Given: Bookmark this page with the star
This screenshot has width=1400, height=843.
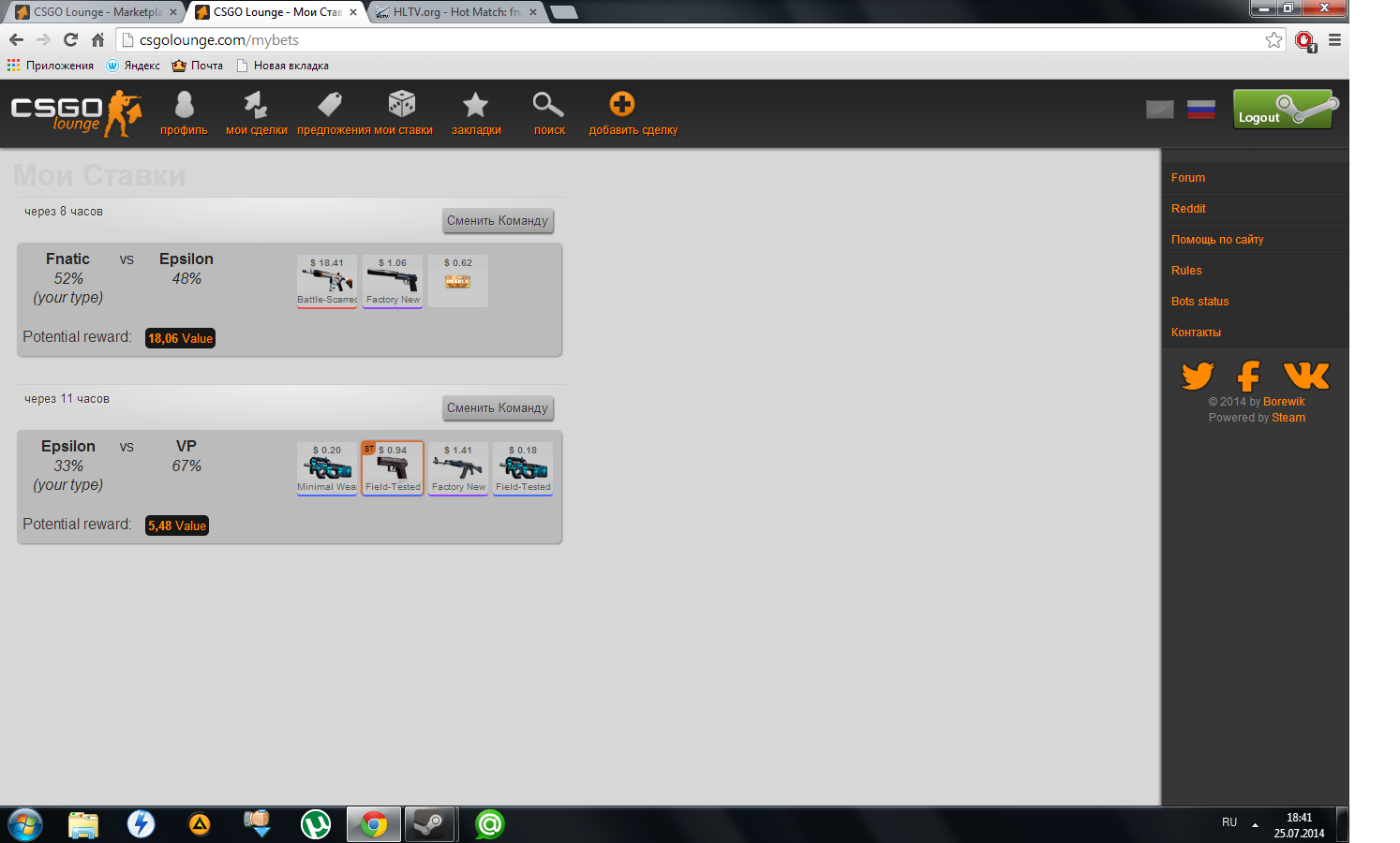Looking at the screenshot, I should click(1273, 39).
